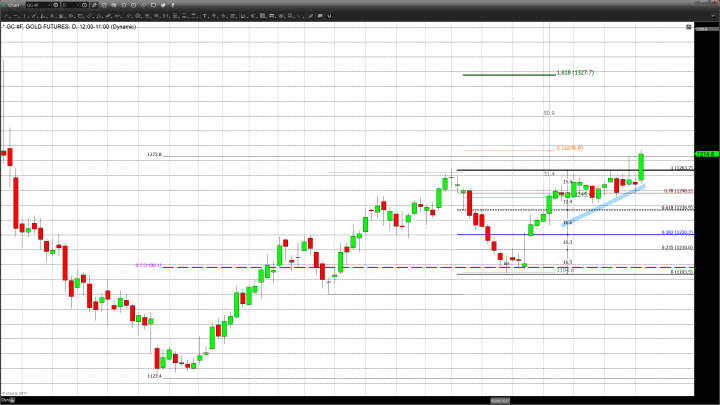Screen dimensions: 720x405
Task: Select the vertical line drawing tool
Action: (x=25, y=16)
